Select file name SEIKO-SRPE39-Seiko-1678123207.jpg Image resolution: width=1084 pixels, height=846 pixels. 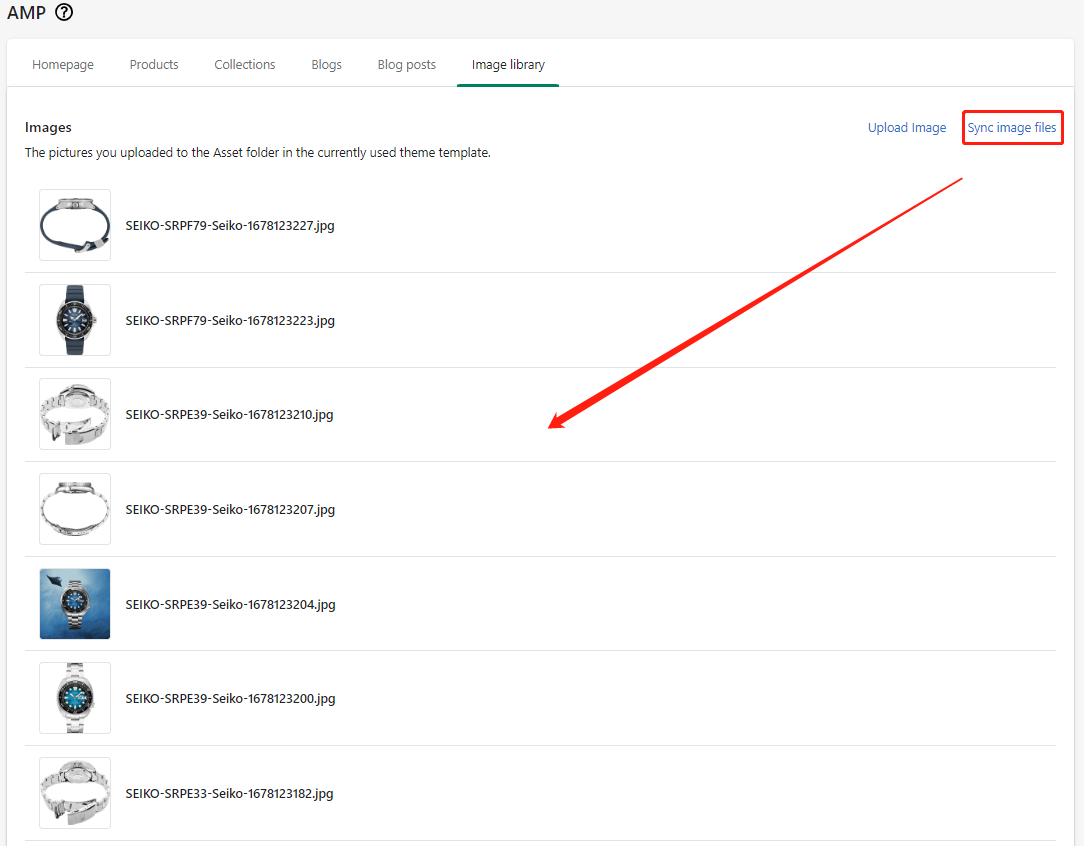(230, 509)
